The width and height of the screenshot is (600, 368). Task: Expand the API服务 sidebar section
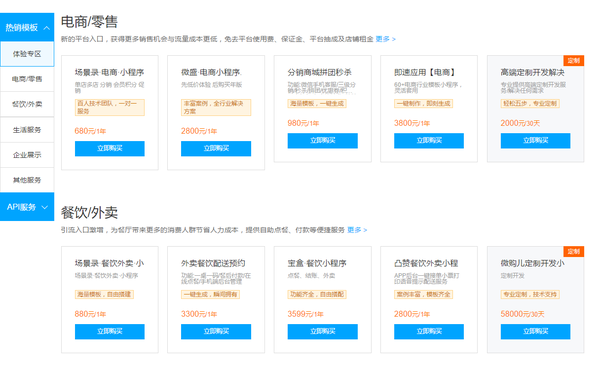27,207
